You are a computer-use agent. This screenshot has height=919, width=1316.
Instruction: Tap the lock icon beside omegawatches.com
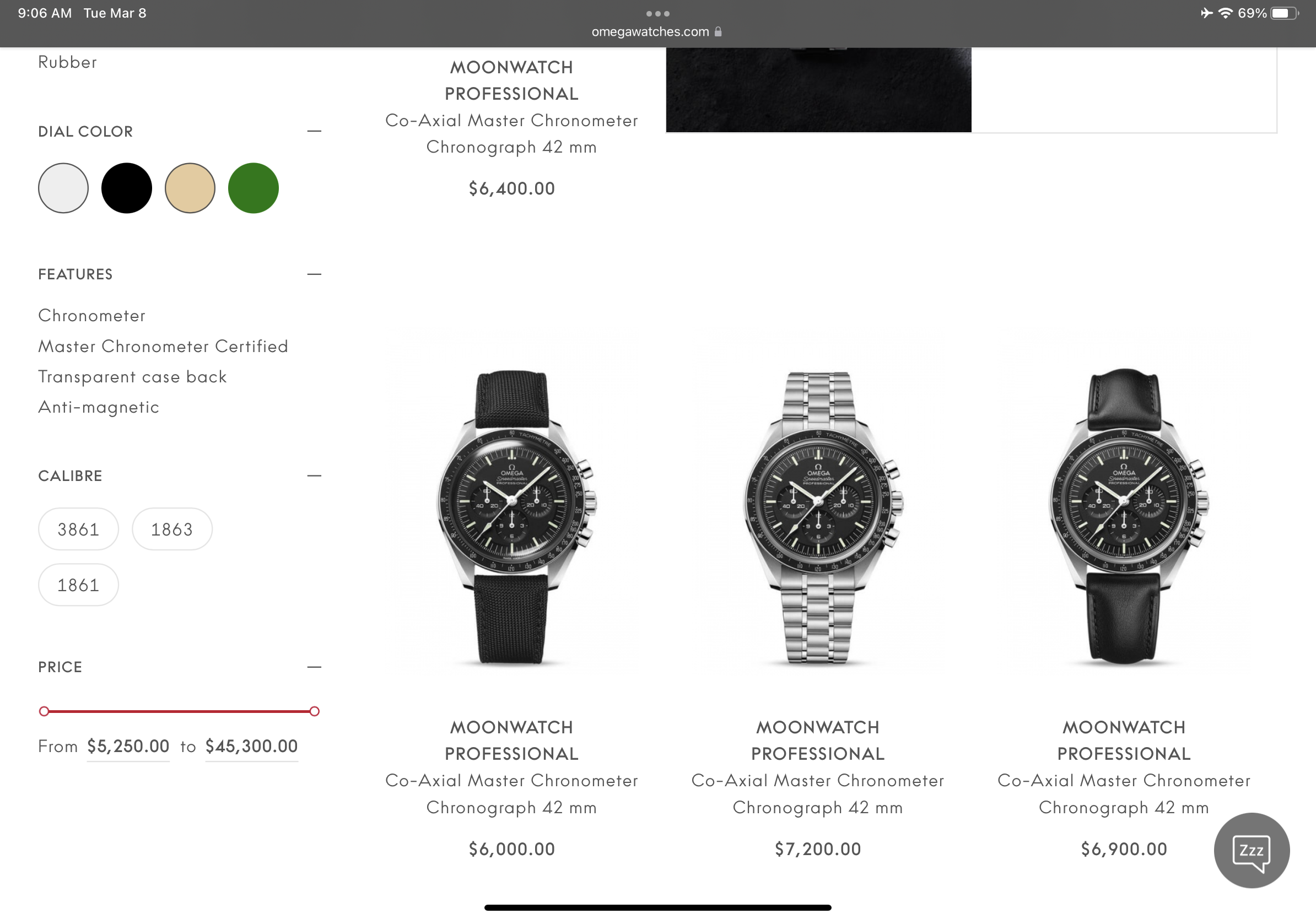[718, 31]
